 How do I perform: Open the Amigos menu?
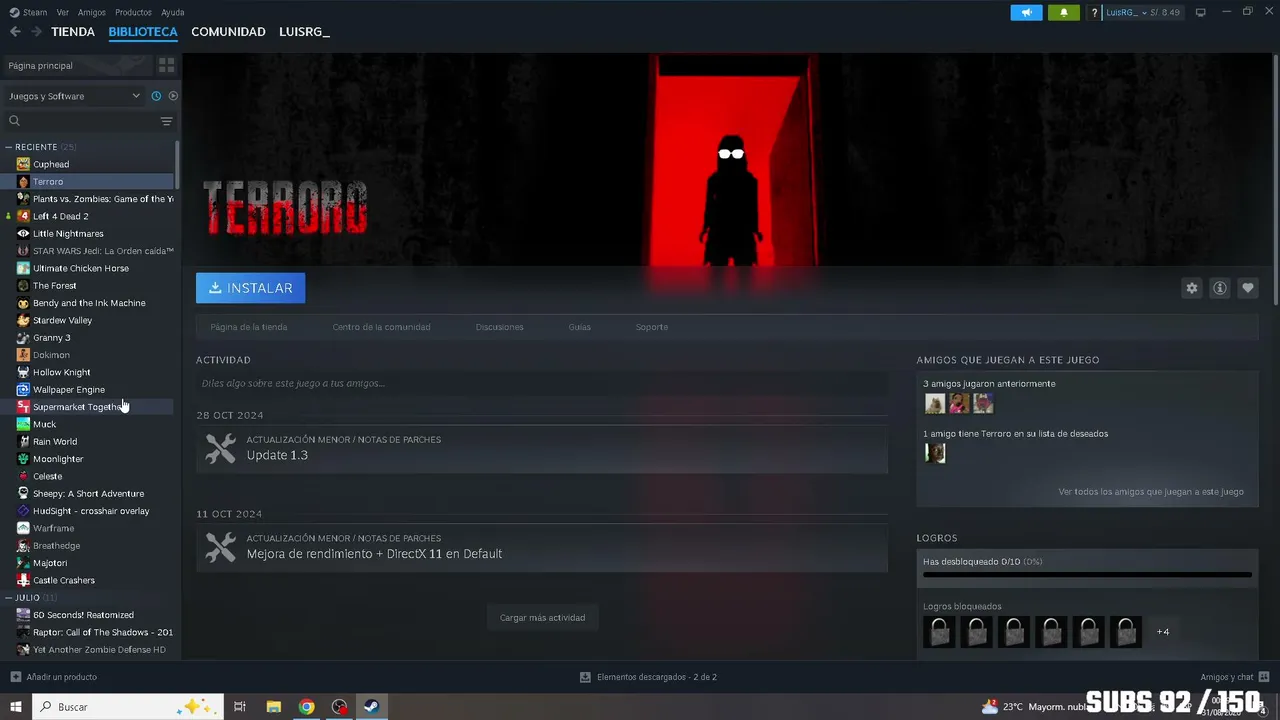92,12
